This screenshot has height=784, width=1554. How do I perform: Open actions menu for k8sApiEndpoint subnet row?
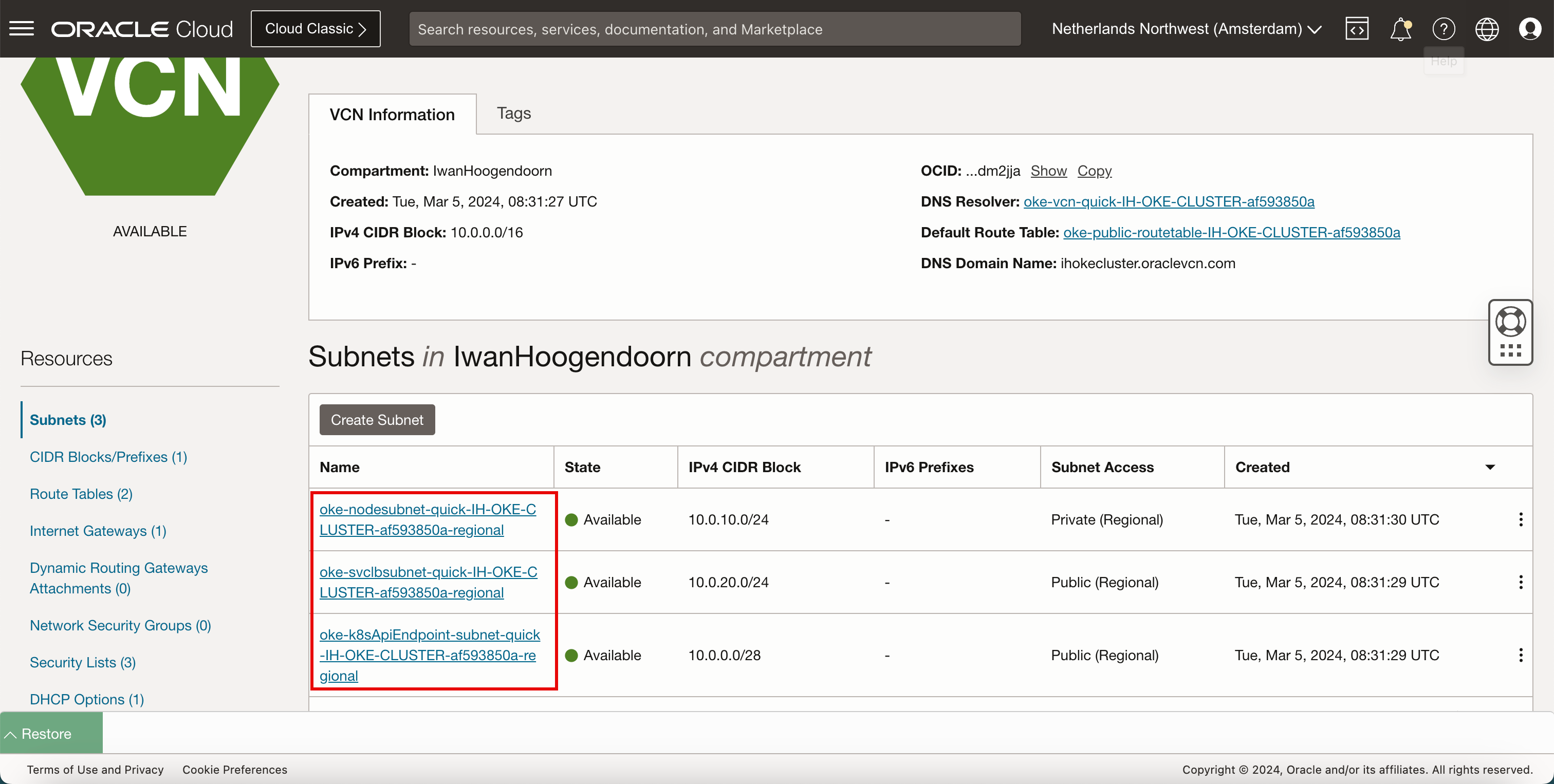pos(1520,655)
